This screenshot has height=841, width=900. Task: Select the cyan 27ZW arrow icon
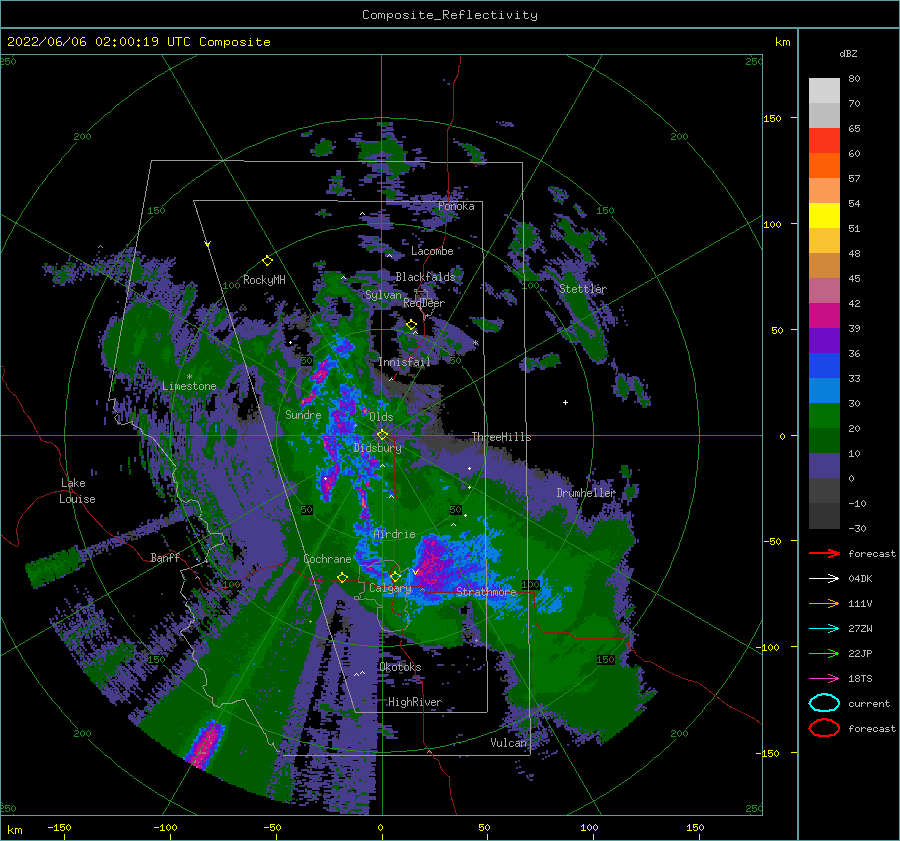tap(824, 629)
